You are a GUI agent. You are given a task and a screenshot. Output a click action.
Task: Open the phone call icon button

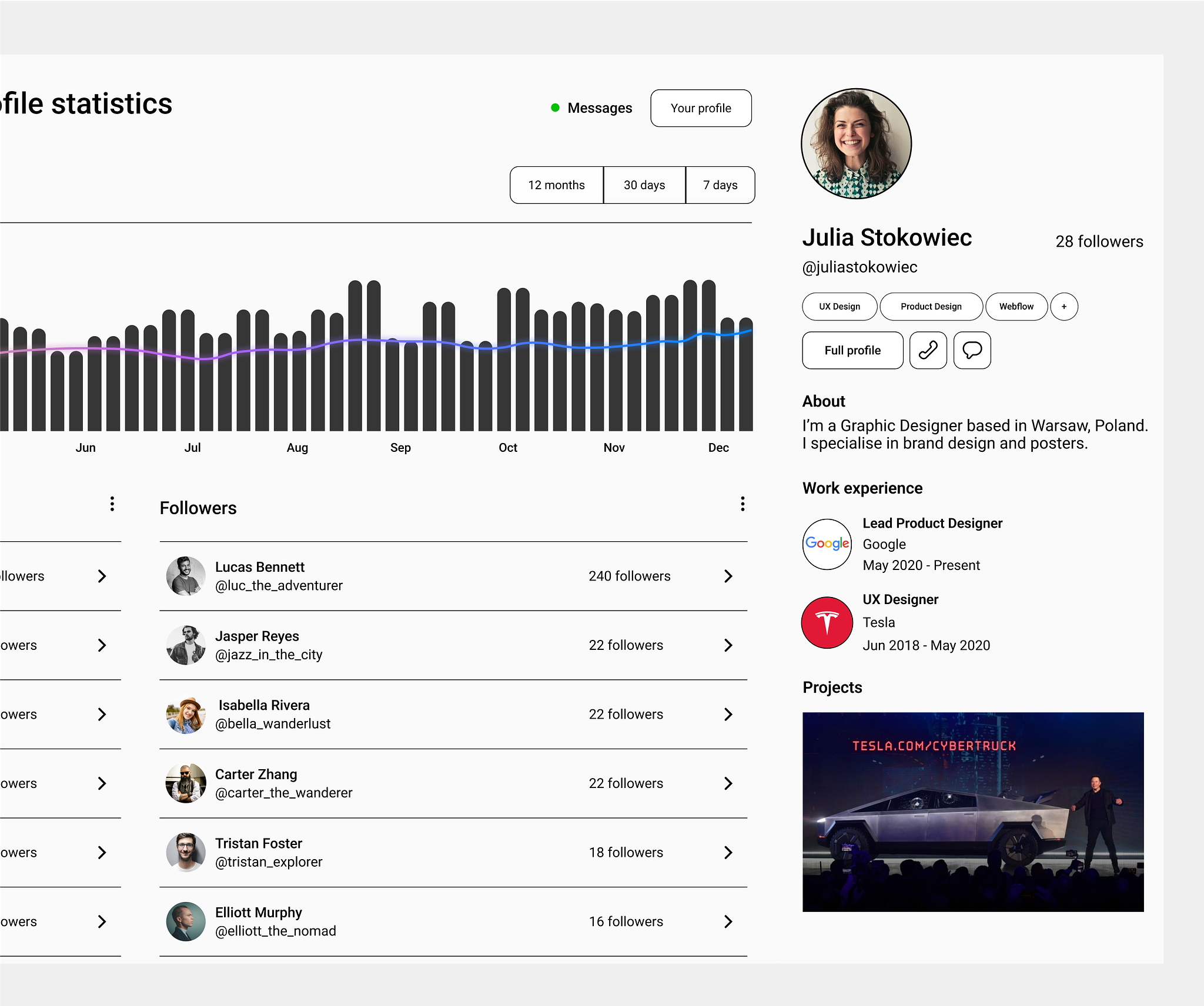point(928,350)
